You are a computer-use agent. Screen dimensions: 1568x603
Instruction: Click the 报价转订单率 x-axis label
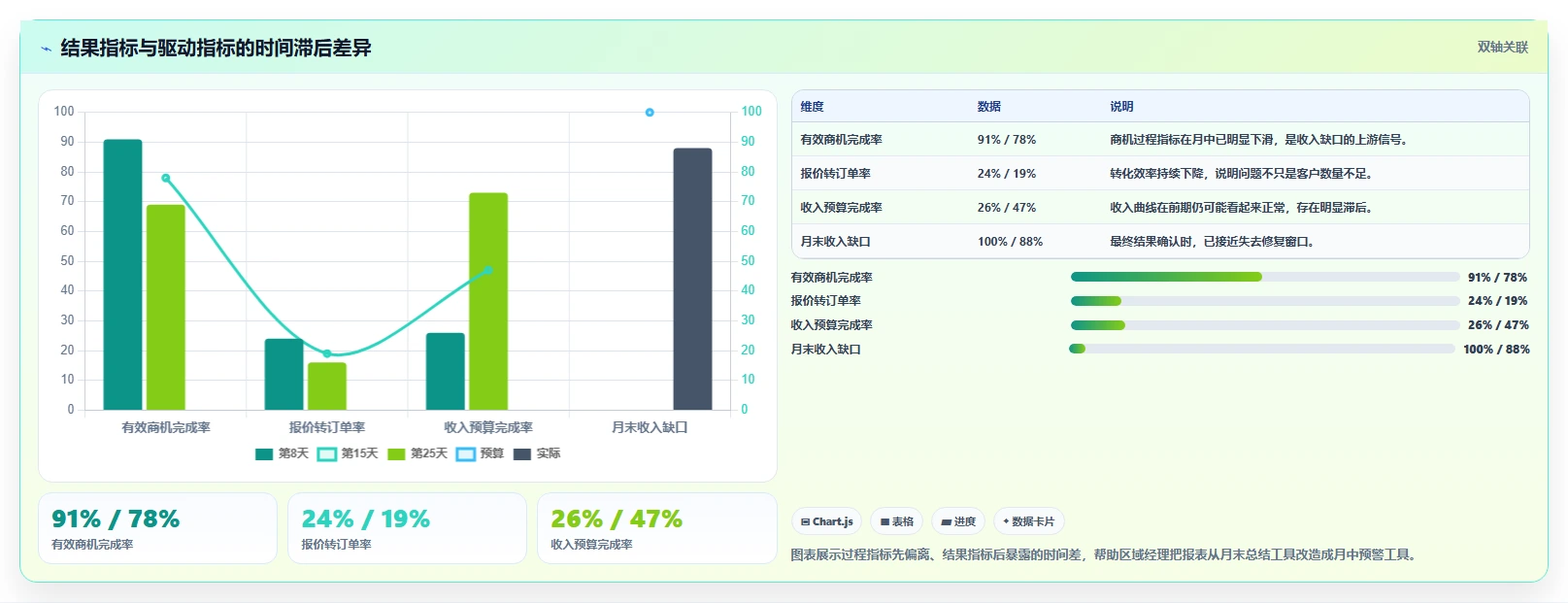point(327,427)
